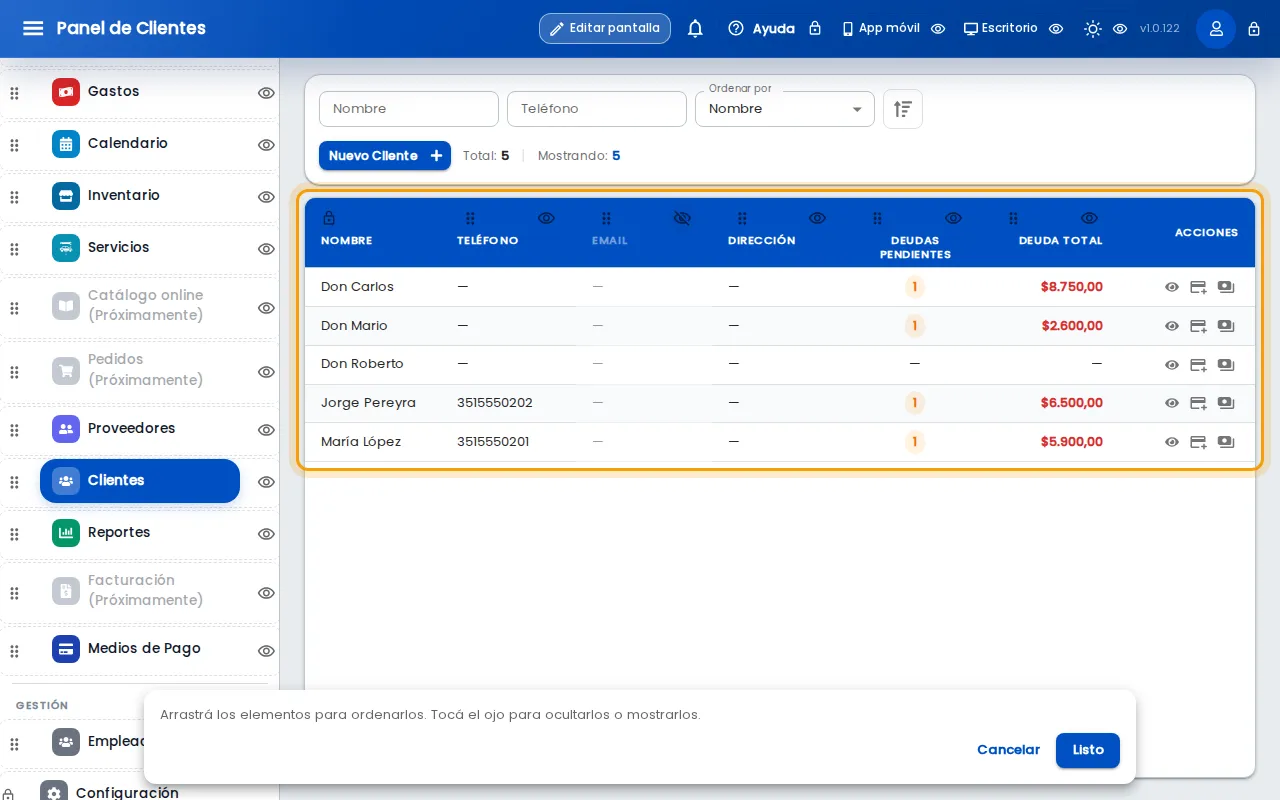
Task: Hide the Deudas Pendientes column
Action: pos(953,218)
